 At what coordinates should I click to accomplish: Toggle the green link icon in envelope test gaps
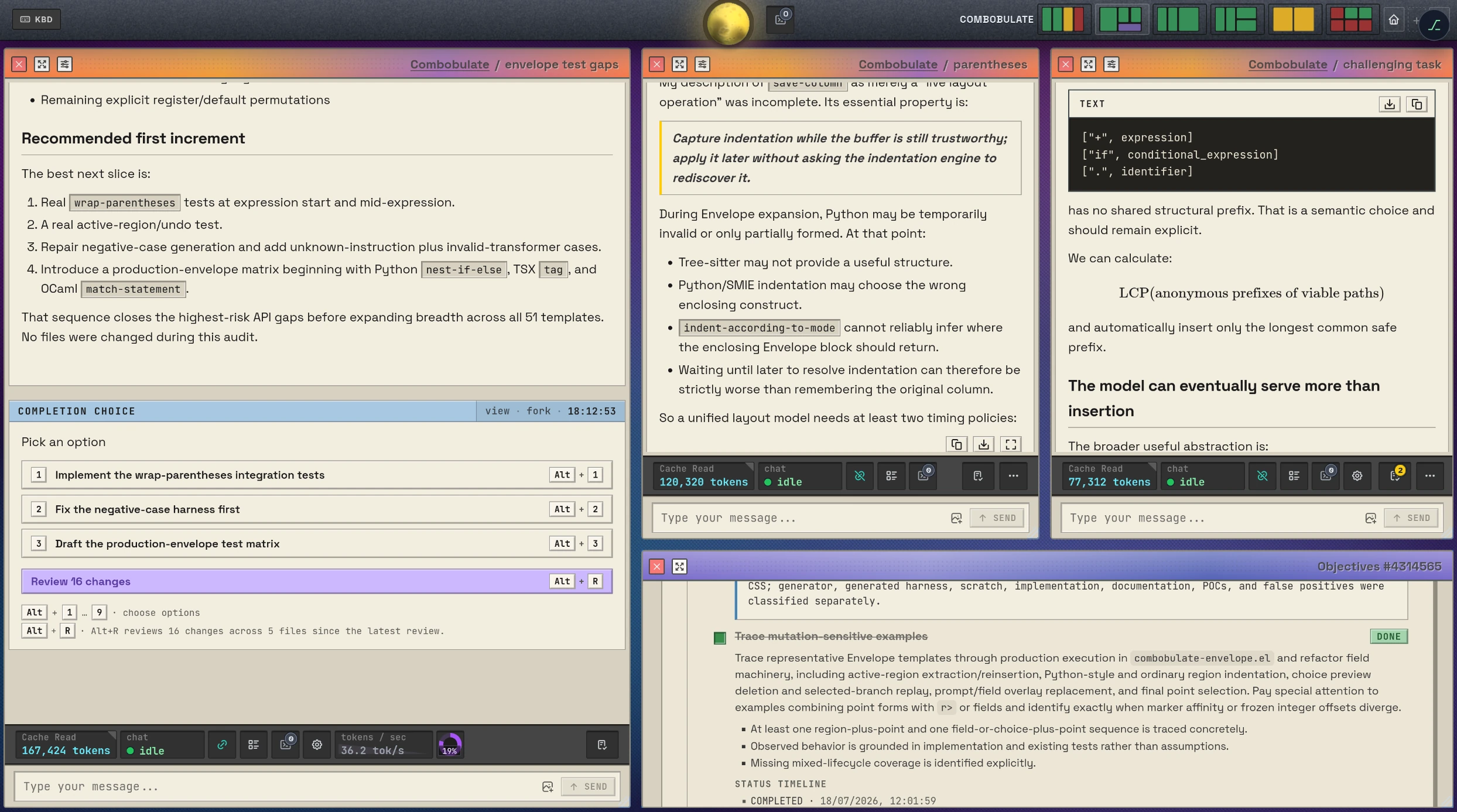click(222, 745)
